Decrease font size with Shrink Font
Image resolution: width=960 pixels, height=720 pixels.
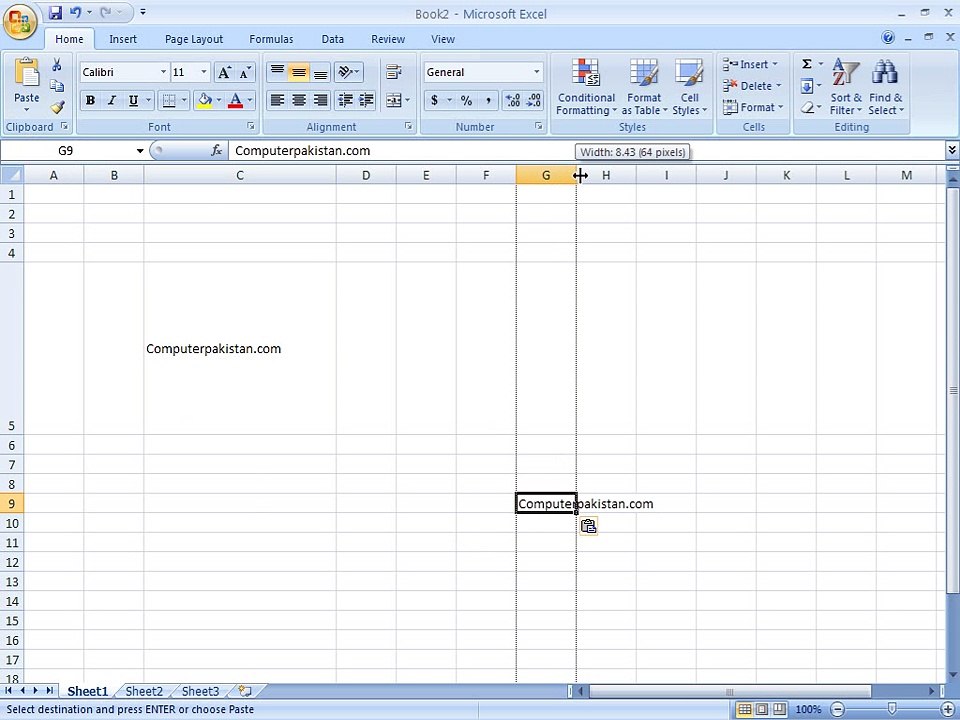245,72
